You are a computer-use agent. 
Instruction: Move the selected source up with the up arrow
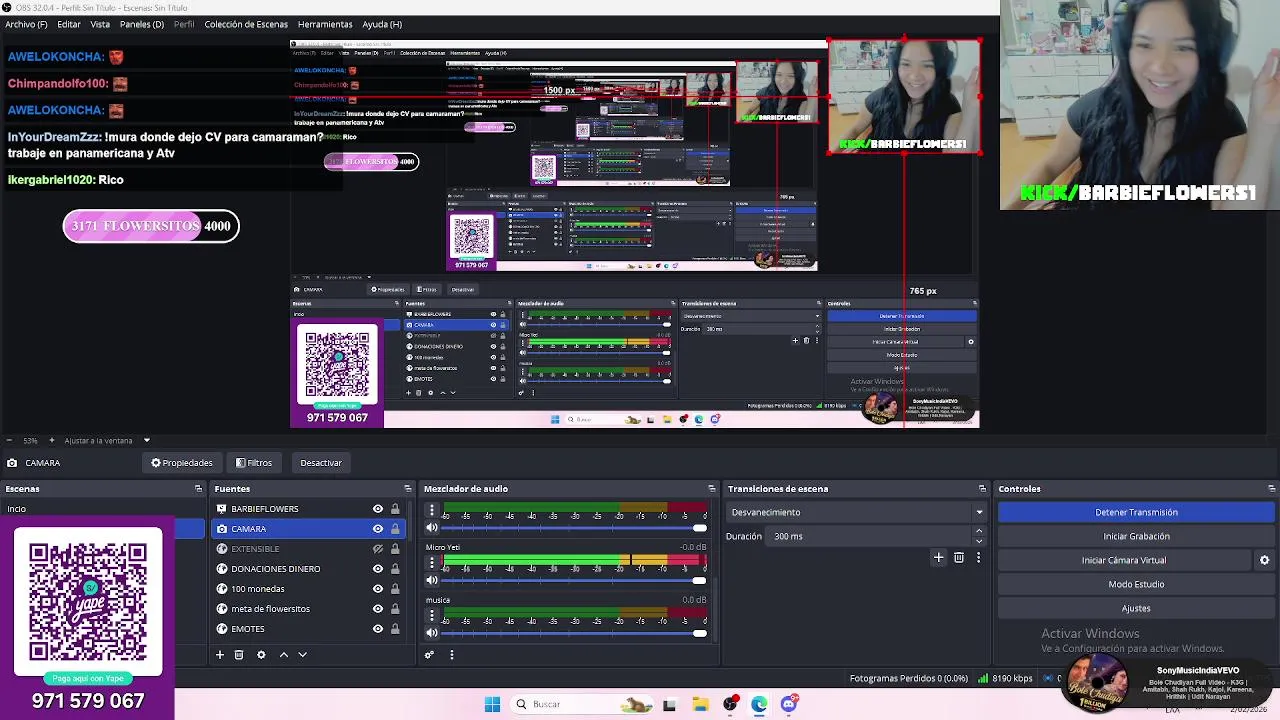pos(284,655)
